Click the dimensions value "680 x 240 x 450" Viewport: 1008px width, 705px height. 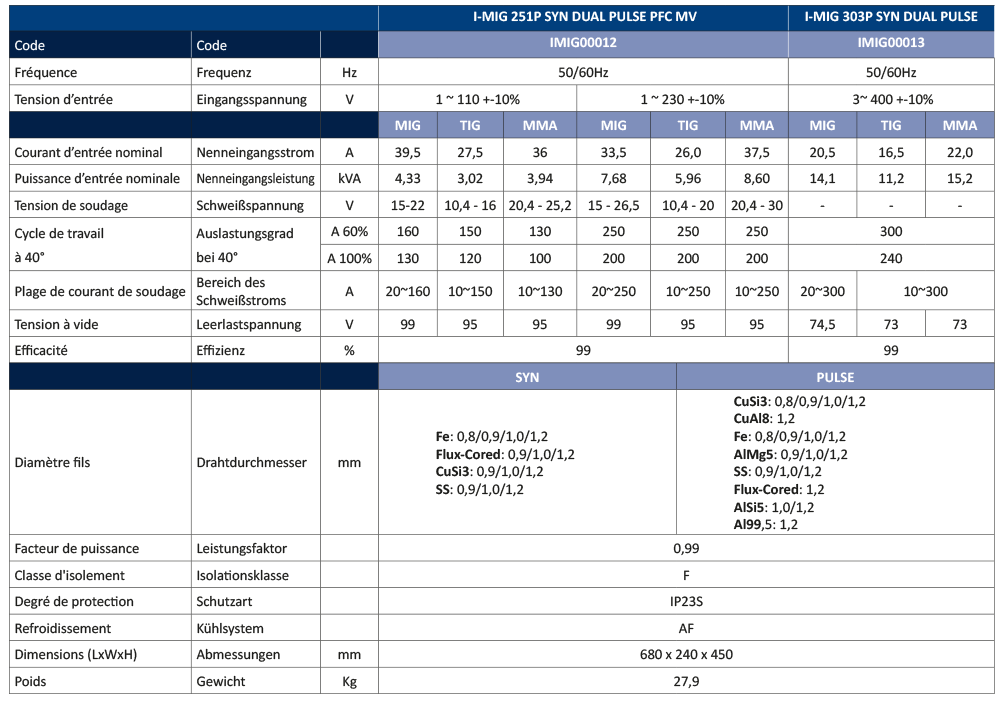coord(686,655)
